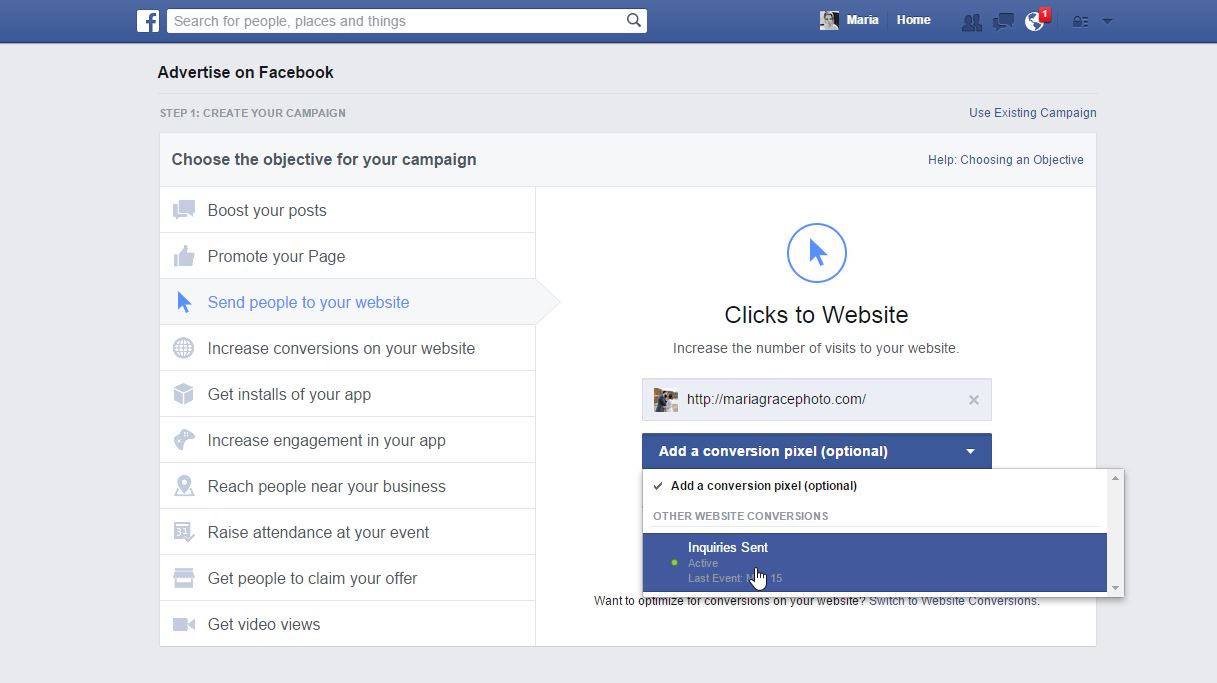Open the friend requests icon
1217x683 pixels.
(x=971, y=21)
